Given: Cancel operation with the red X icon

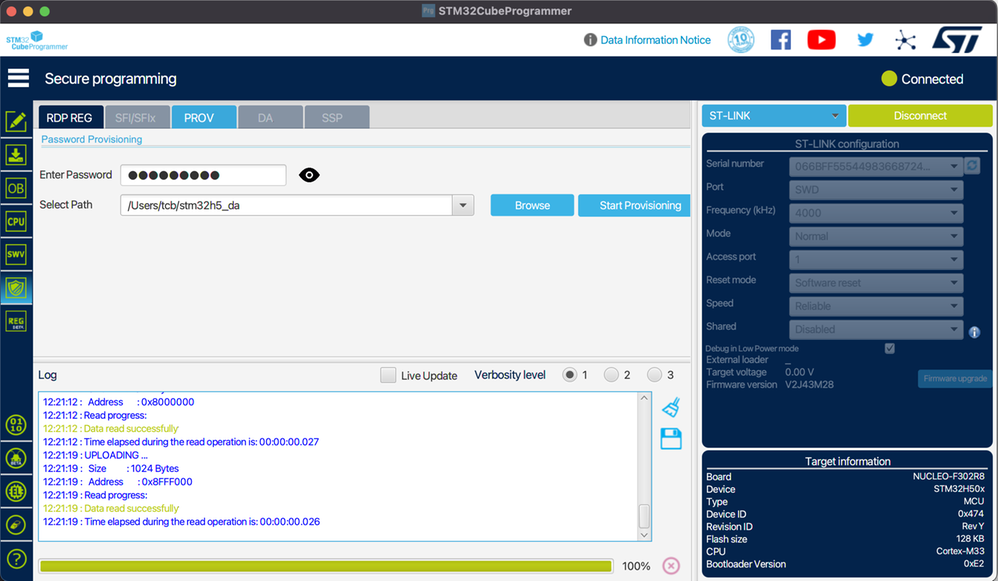Looking at the screenshot, I should click(671, 566).
